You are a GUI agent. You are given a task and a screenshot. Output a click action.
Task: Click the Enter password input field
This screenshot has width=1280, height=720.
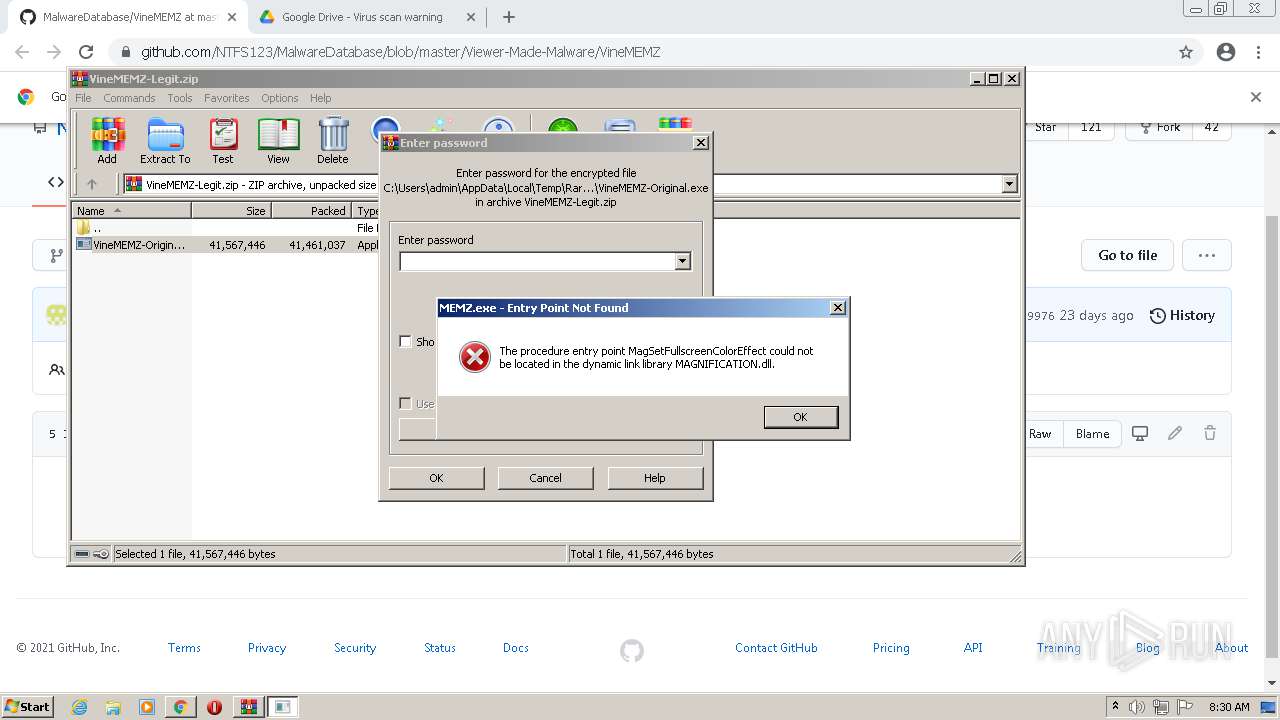[x=537, y=261]
